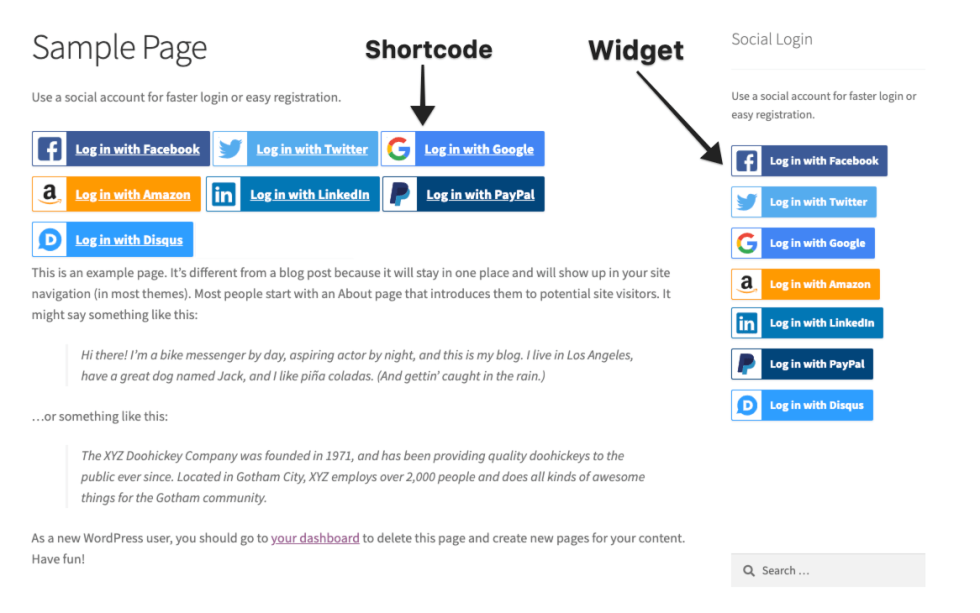Click the 'Log in with Twitter' shortcode text link

click(312, 149)
